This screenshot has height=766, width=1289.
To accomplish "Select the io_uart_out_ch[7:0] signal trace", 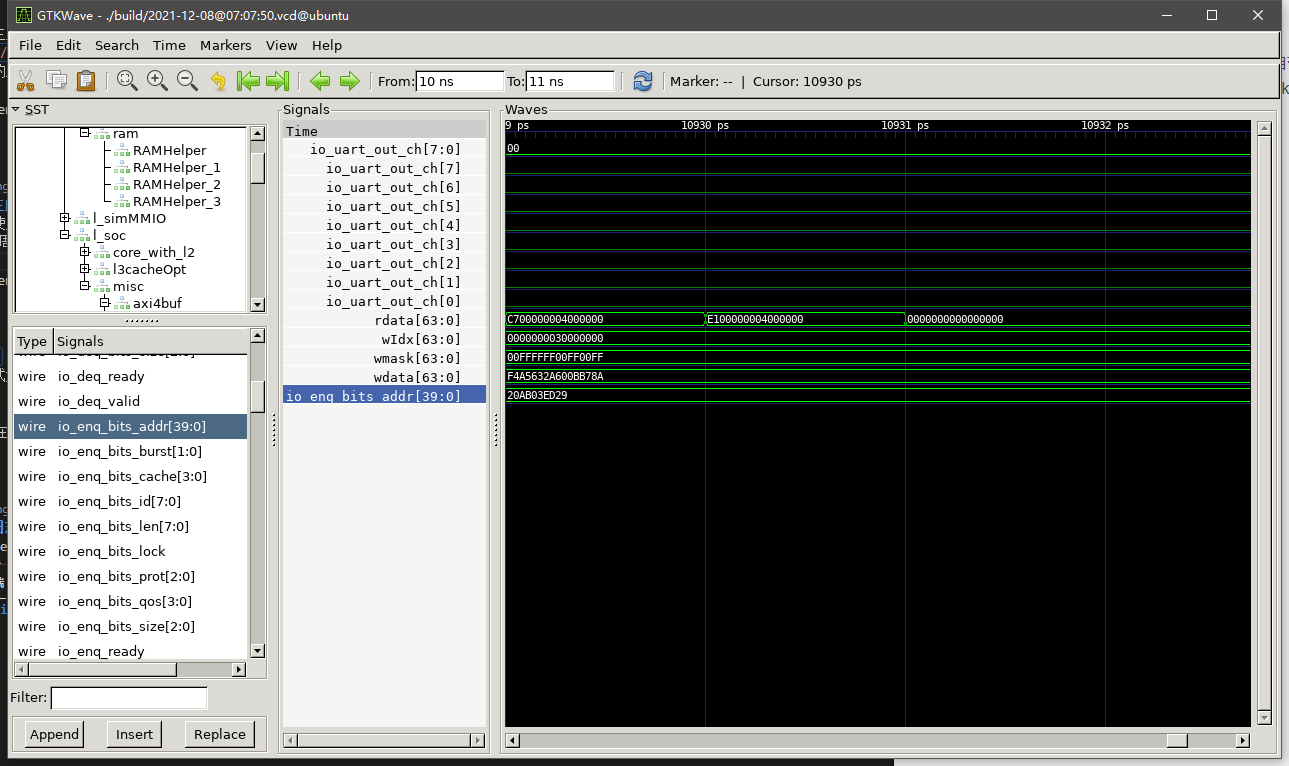I will tap(385, 149).
